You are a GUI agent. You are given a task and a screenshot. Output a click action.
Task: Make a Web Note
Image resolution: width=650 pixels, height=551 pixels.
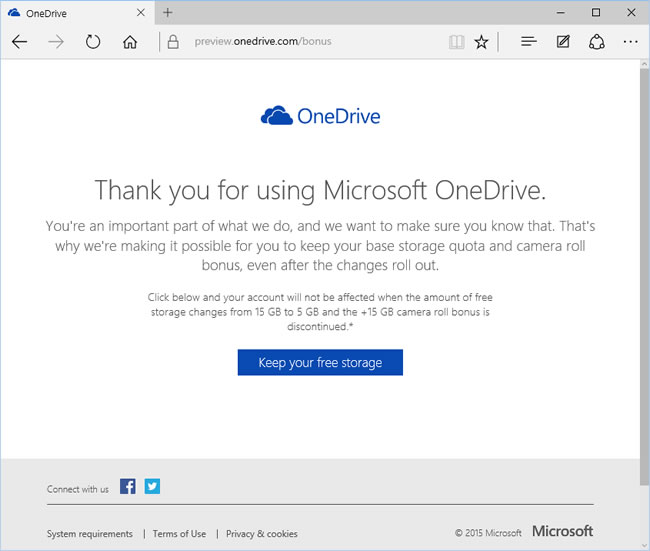click(x=563, y=42)
